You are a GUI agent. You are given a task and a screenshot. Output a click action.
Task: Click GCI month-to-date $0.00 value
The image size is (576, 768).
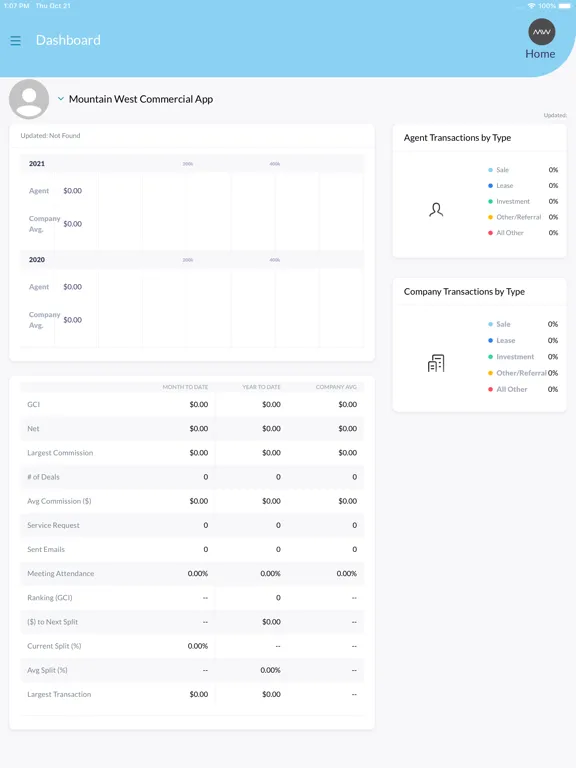[199, 404]
